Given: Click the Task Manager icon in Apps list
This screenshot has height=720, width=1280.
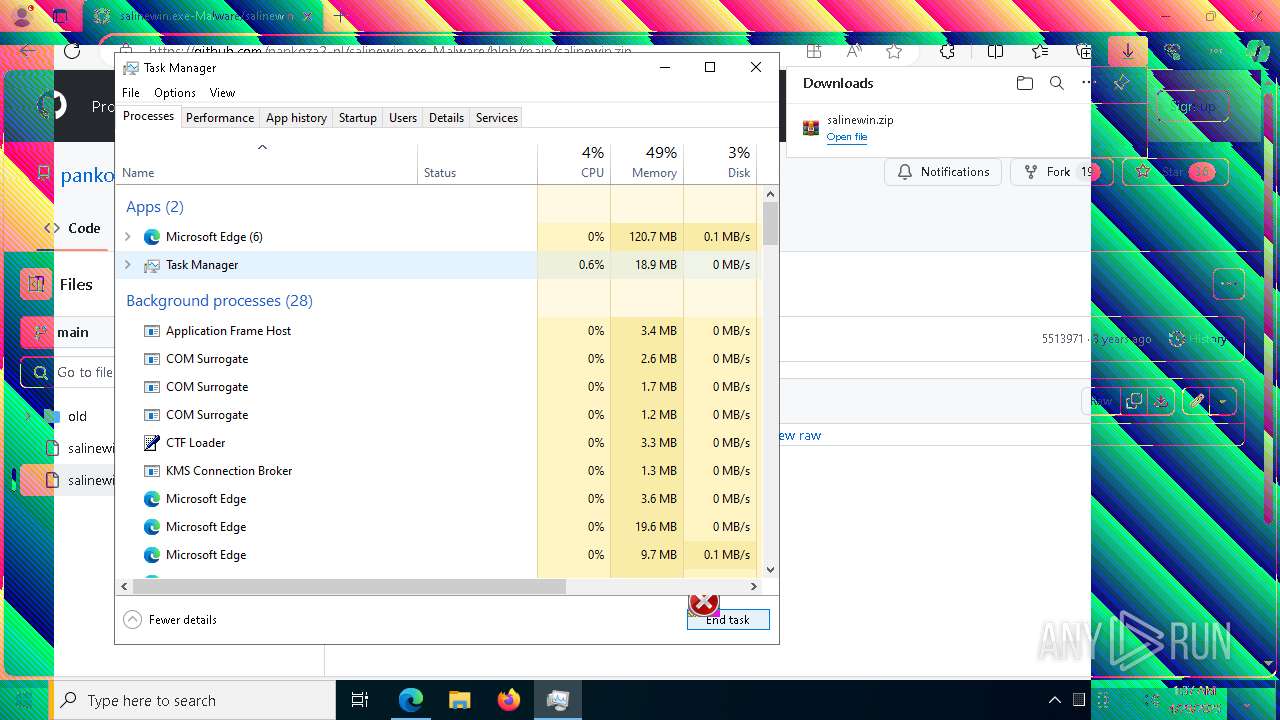Looking at the screenshot, I should (x=152, y=265).
